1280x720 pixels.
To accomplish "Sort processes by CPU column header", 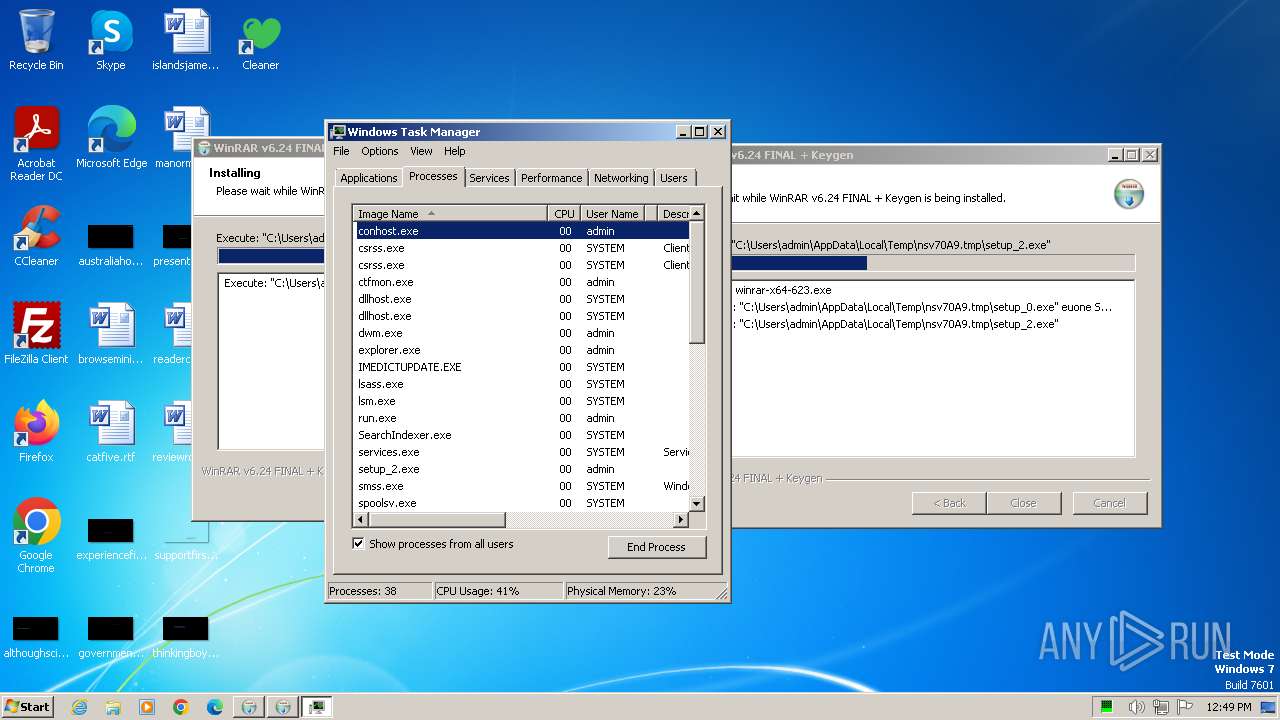I will coord(564,214).
